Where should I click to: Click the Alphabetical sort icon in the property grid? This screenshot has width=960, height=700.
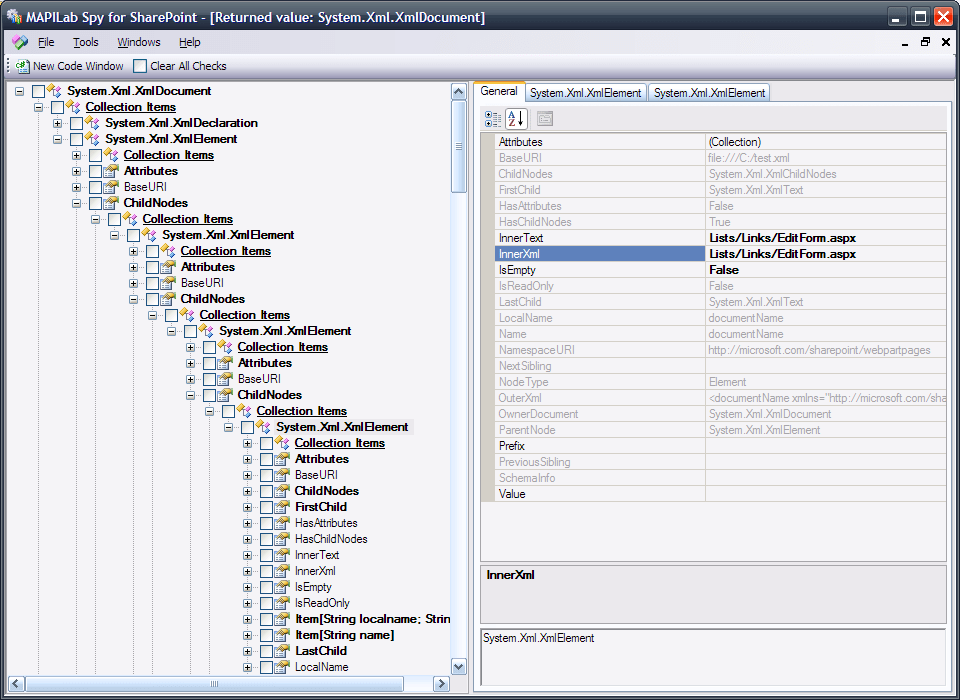[x=516, y=118]
